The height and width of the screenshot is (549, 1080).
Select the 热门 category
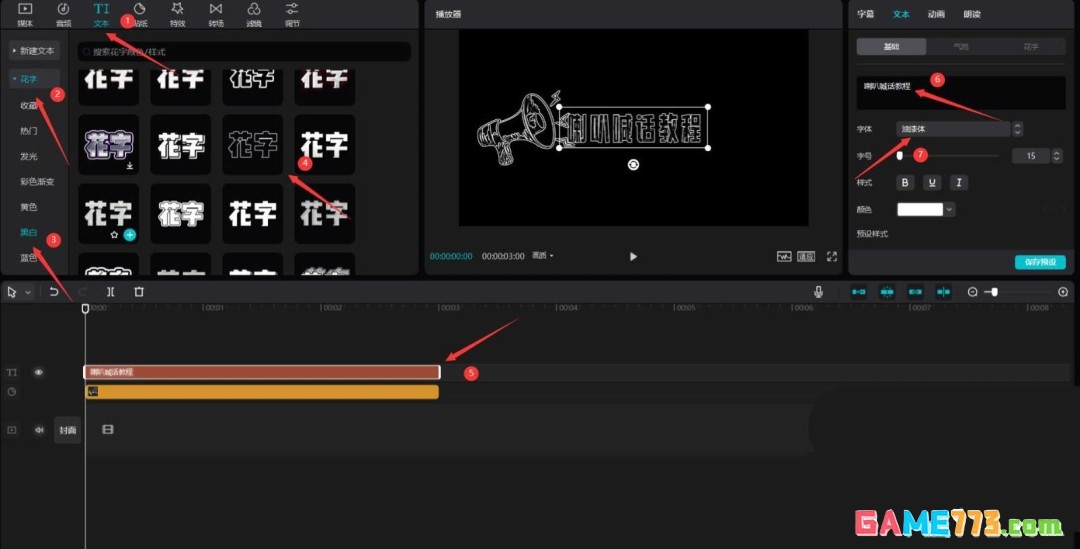click(28, 131)
